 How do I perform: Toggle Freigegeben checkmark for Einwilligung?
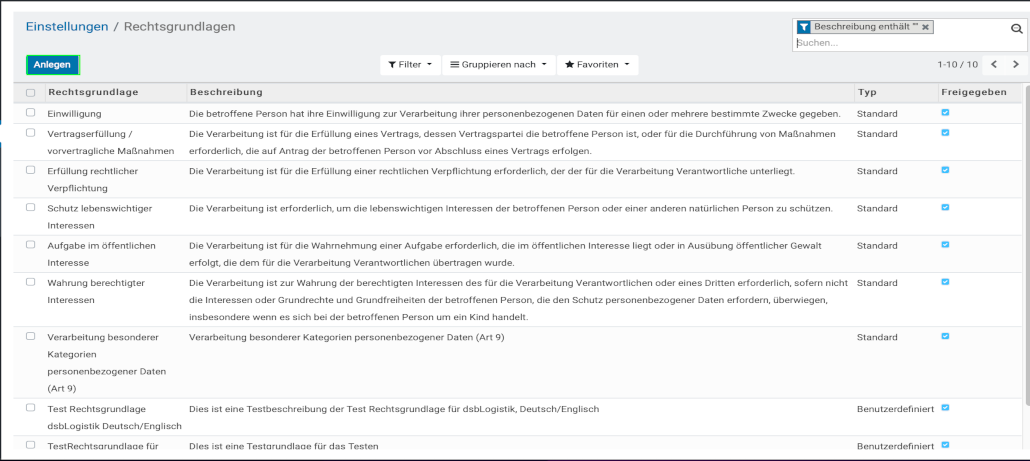coord(945,113)
